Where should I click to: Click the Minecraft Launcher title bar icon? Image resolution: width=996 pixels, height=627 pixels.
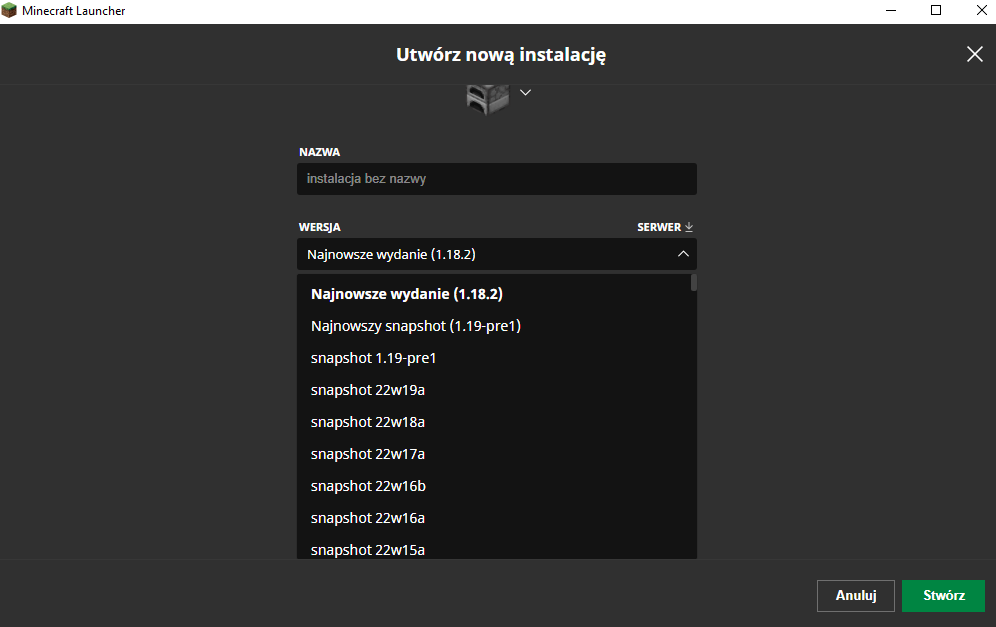pos(9,10)
